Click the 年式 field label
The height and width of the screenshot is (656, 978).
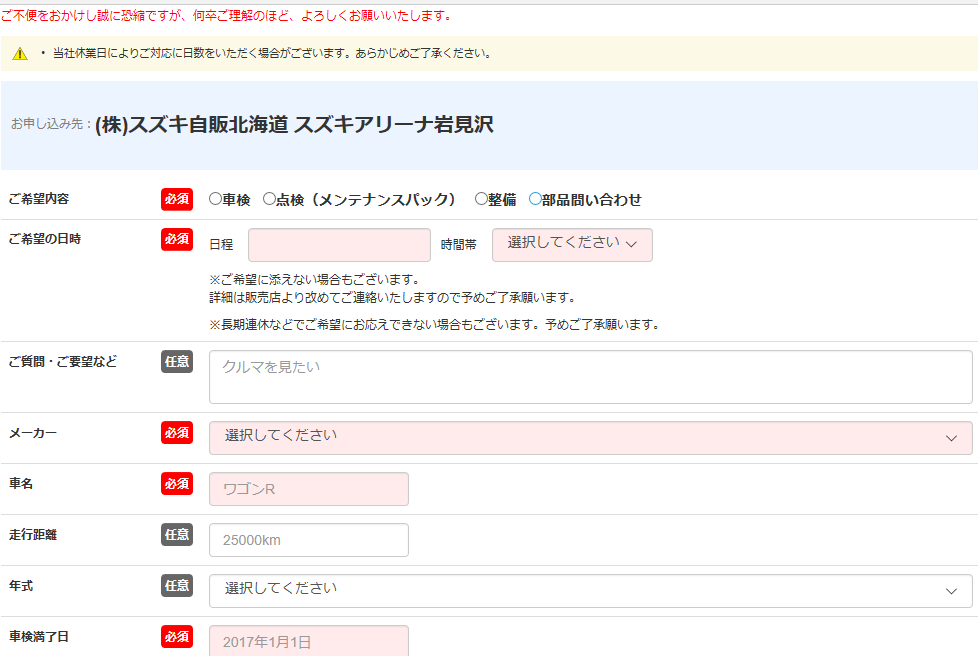(21, 586)
